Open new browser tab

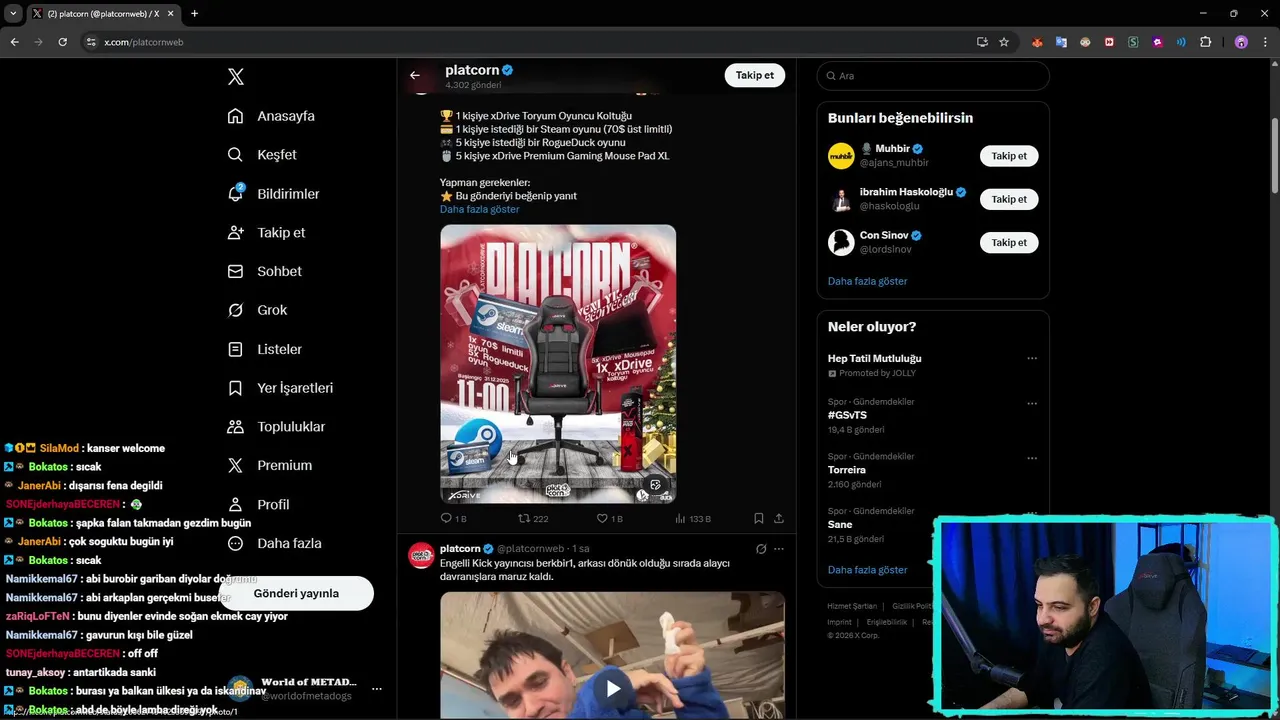coord(194,13)
